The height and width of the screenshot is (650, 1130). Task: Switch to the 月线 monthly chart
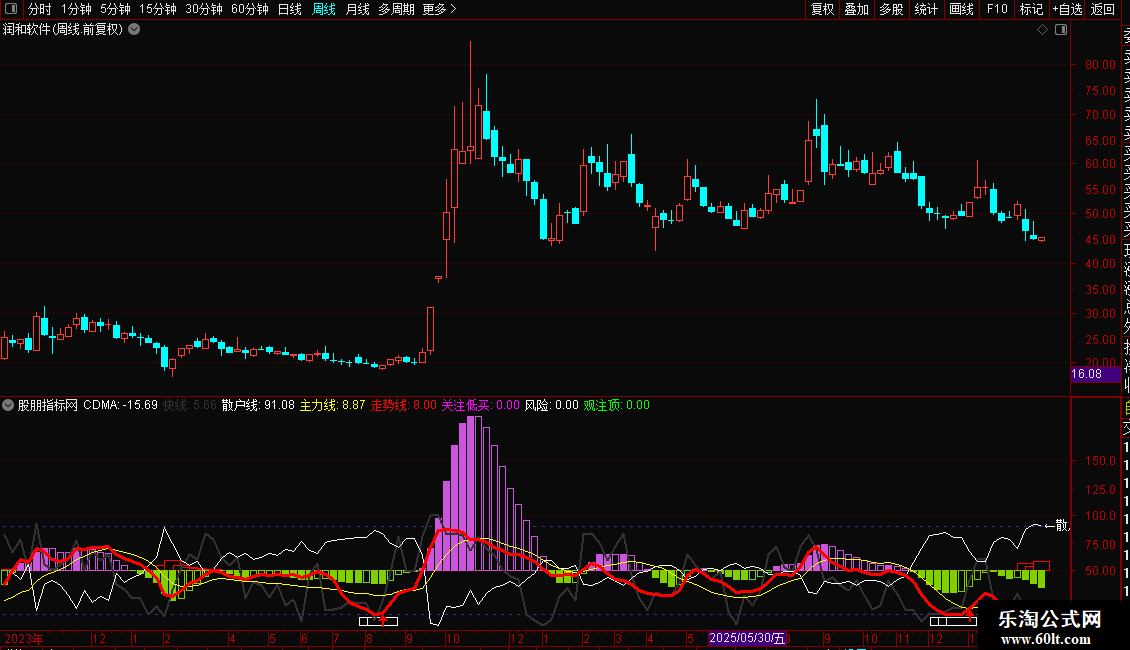click(357, 9)
